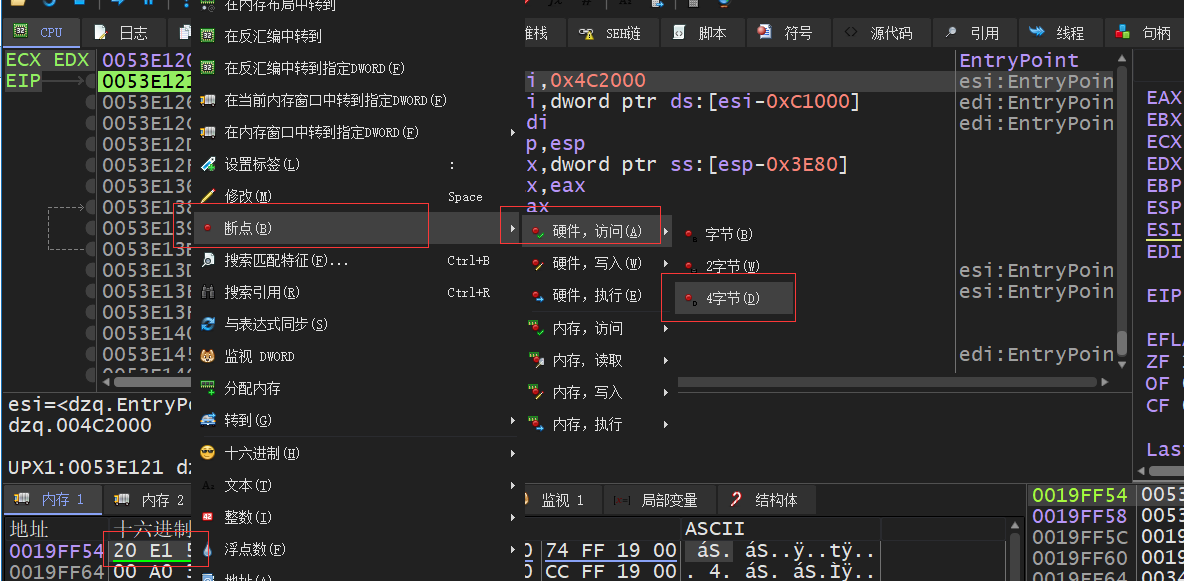Click the icon beside 转到(G)
The width and height of the screenshot is (1184, 581).
pos(208,420)
